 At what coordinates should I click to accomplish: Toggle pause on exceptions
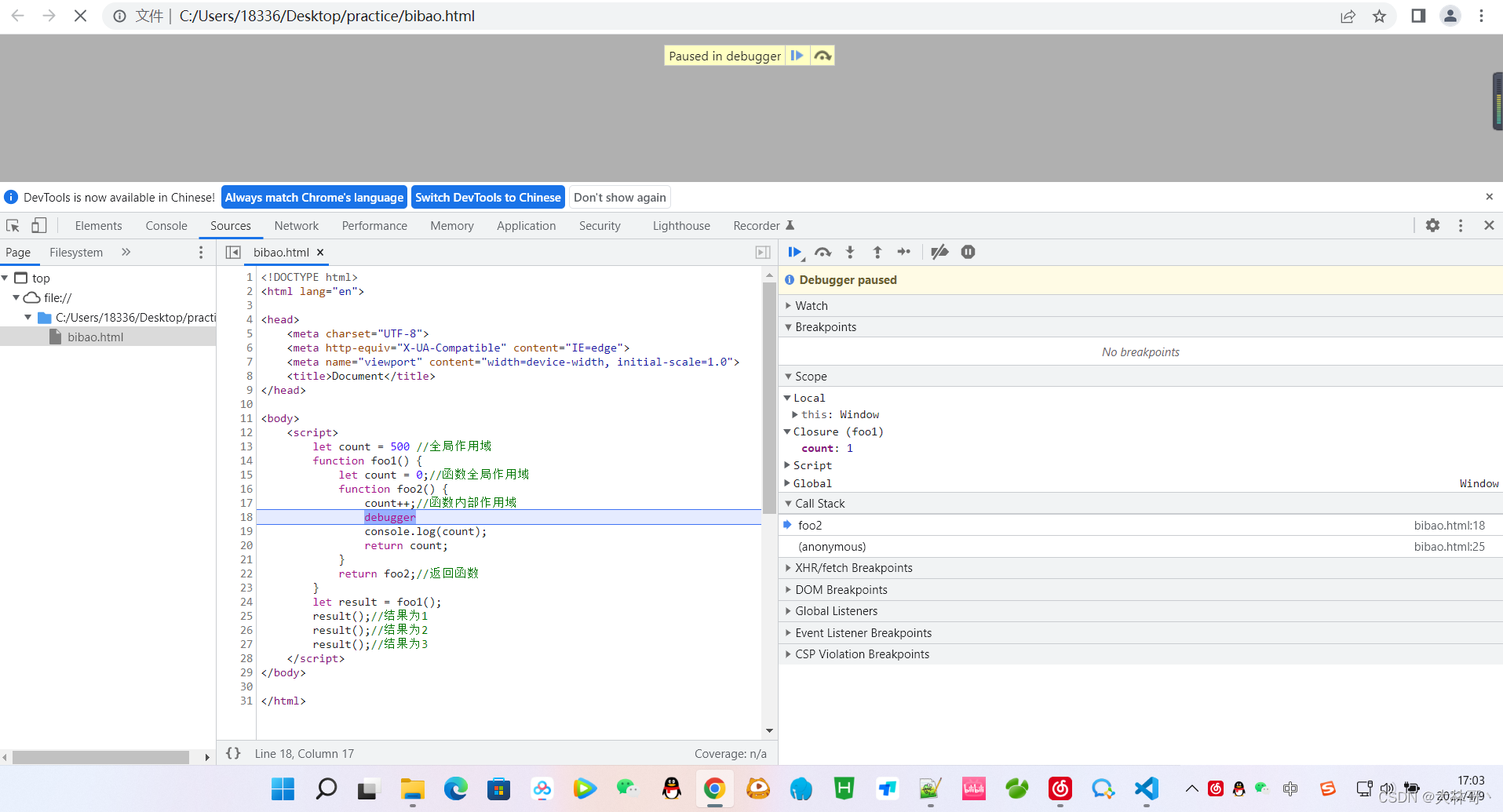pos(969,252)
